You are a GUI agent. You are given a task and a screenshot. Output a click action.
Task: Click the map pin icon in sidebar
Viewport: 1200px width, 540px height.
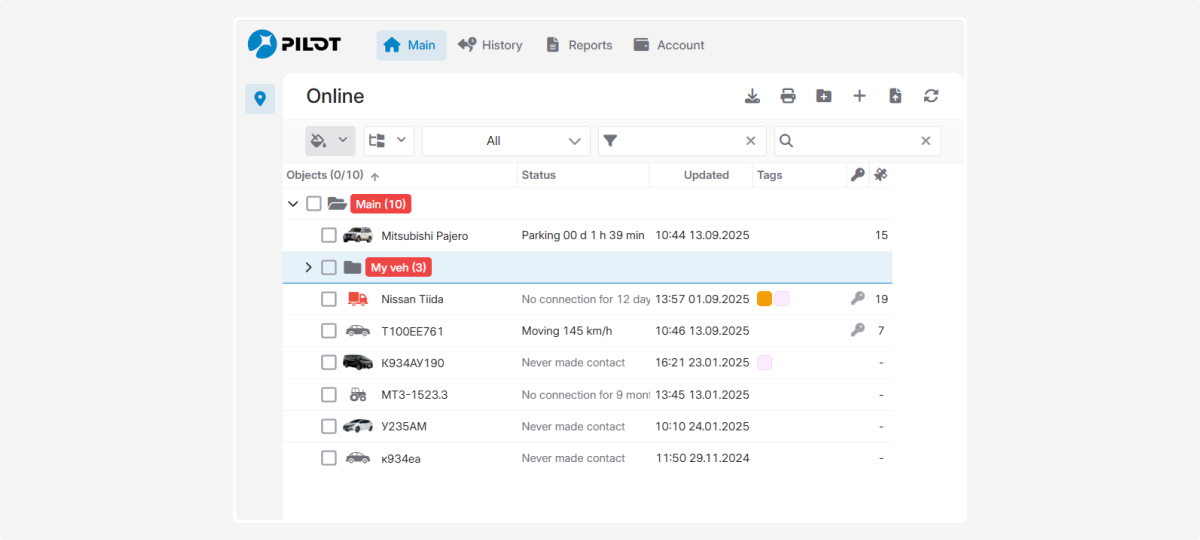tap(260, 99)
